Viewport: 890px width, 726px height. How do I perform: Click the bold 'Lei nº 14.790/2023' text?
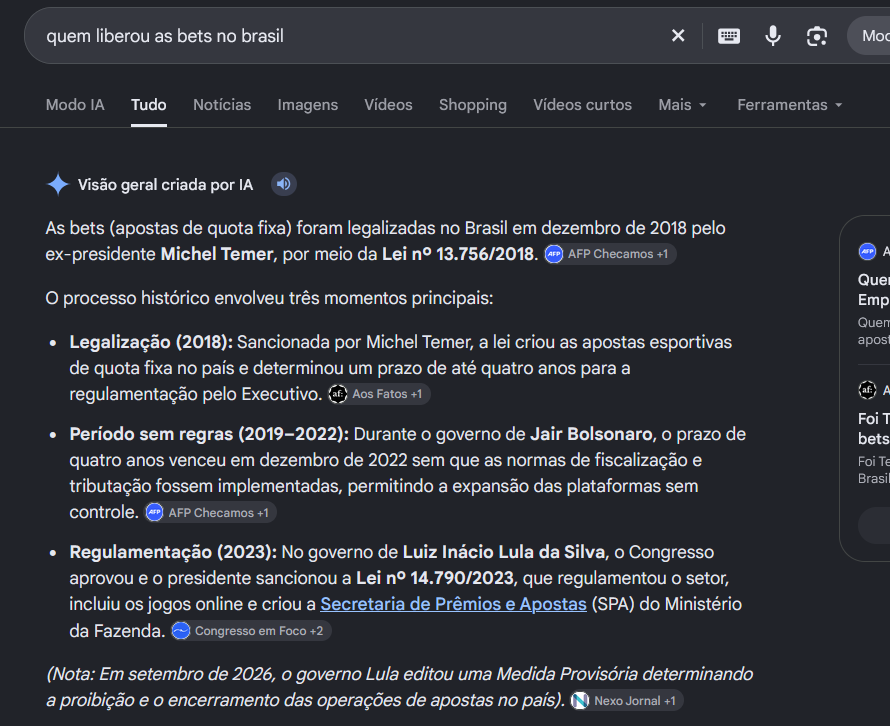(x=435, y=578)
